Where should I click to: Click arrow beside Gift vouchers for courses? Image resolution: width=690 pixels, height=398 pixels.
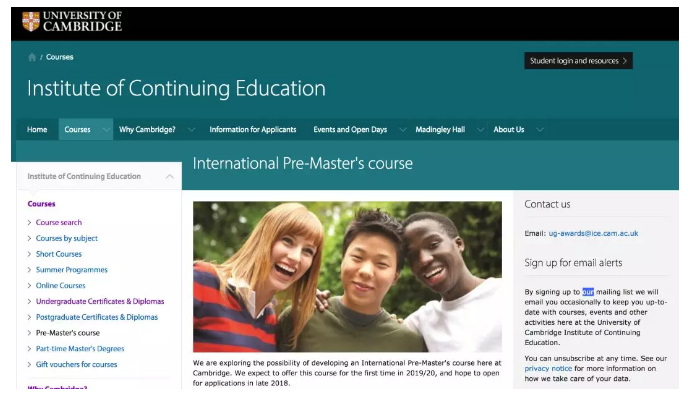[29, 365]
